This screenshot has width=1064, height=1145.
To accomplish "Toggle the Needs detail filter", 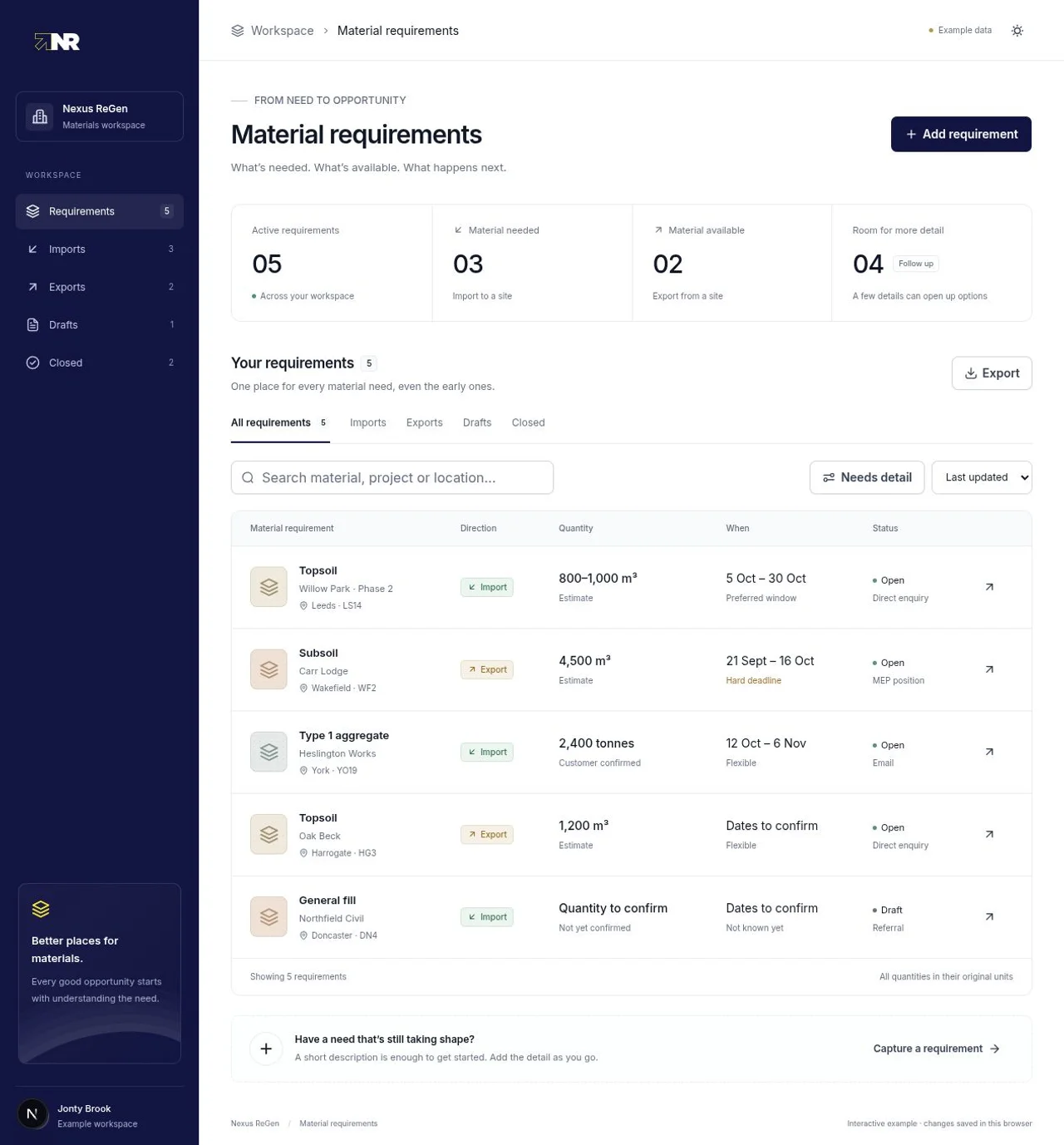I will pos(867,477).
